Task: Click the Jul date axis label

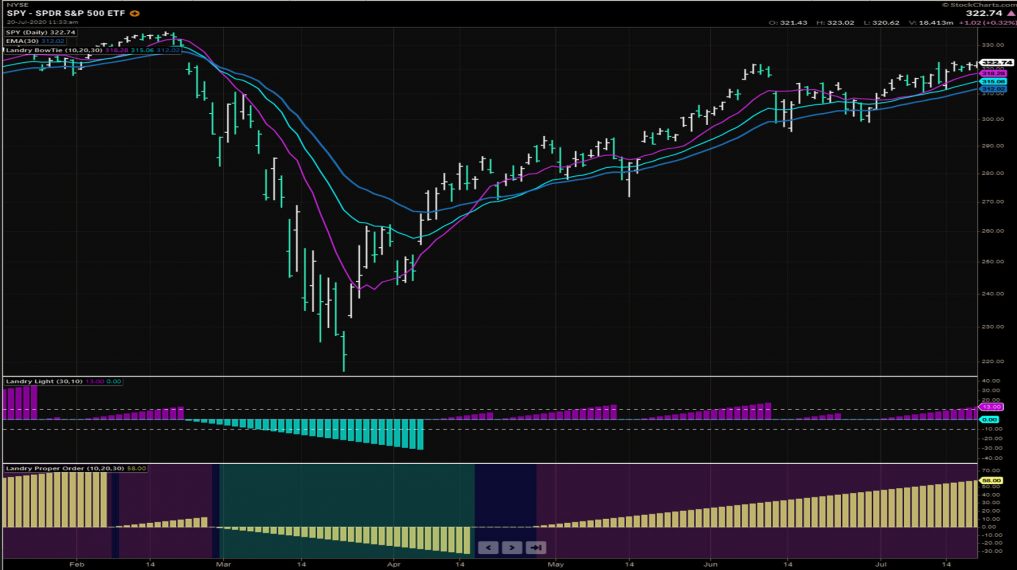Action: click(x=881, y=564)
